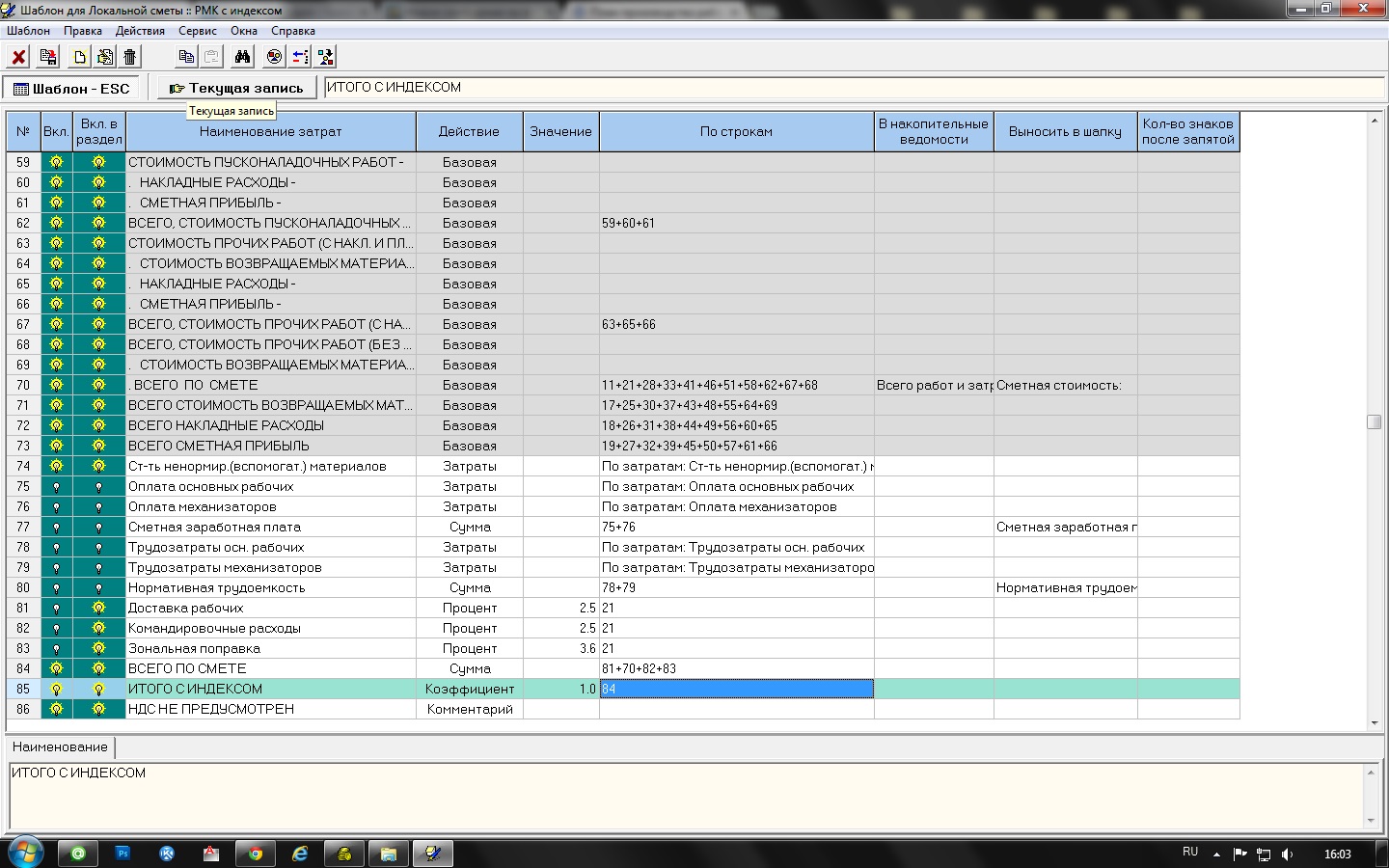Click the table's vertical scrollbar thumb

coord(1374,422)
